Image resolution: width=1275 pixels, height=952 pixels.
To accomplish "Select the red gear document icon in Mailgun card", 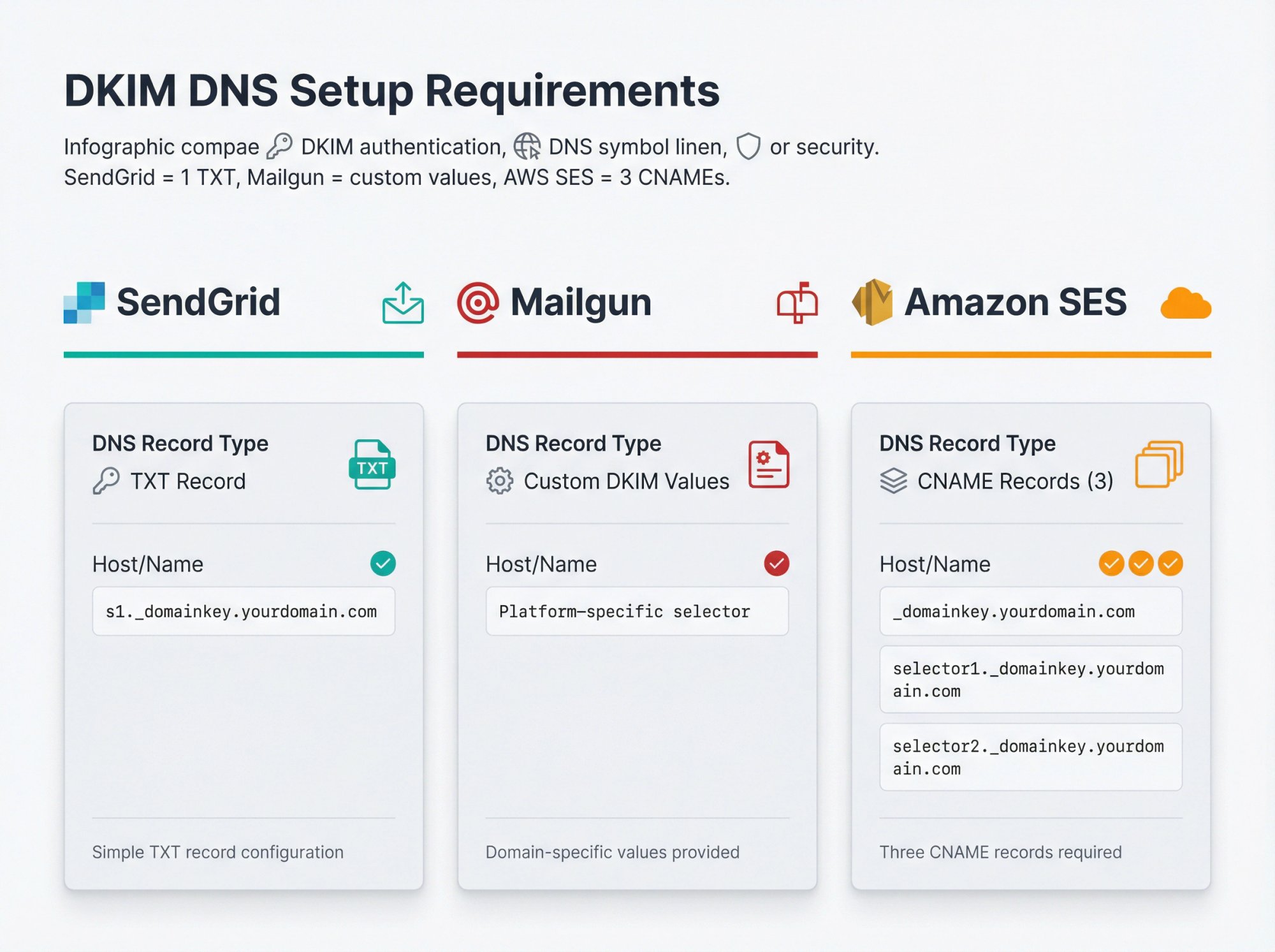I will 768,463.
